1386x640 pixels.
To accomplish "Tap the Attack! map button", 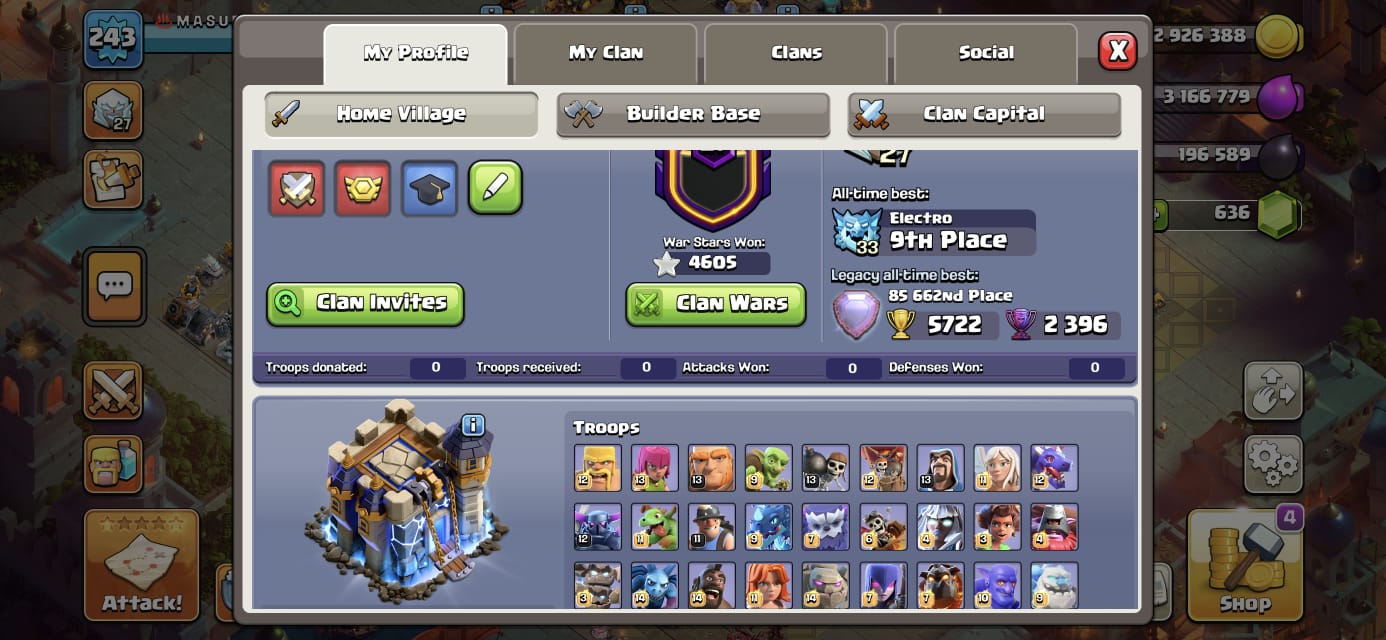I will pos(141,565).
